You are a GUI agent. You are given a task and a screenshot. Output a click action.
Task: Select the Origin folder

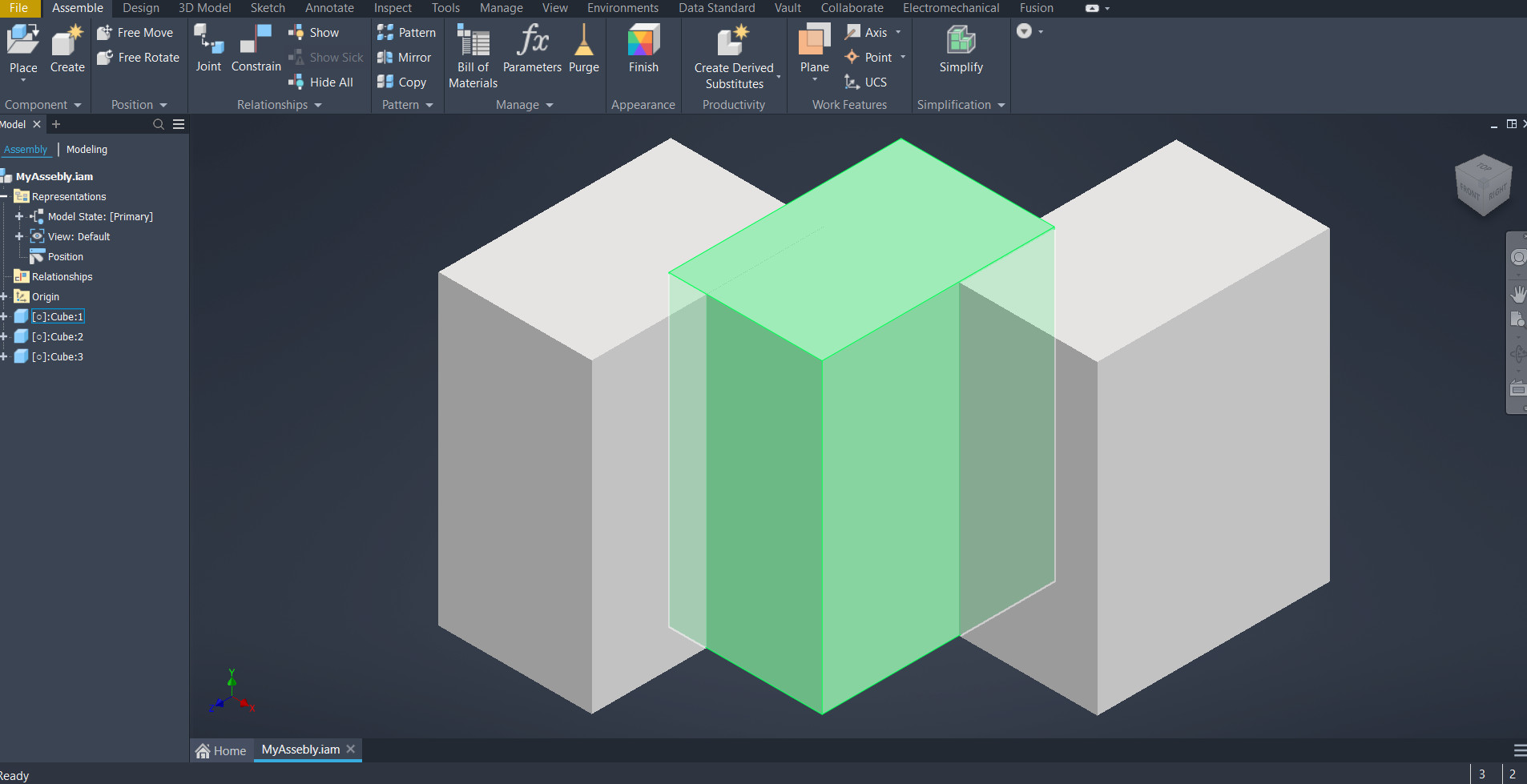coord(37,296)
